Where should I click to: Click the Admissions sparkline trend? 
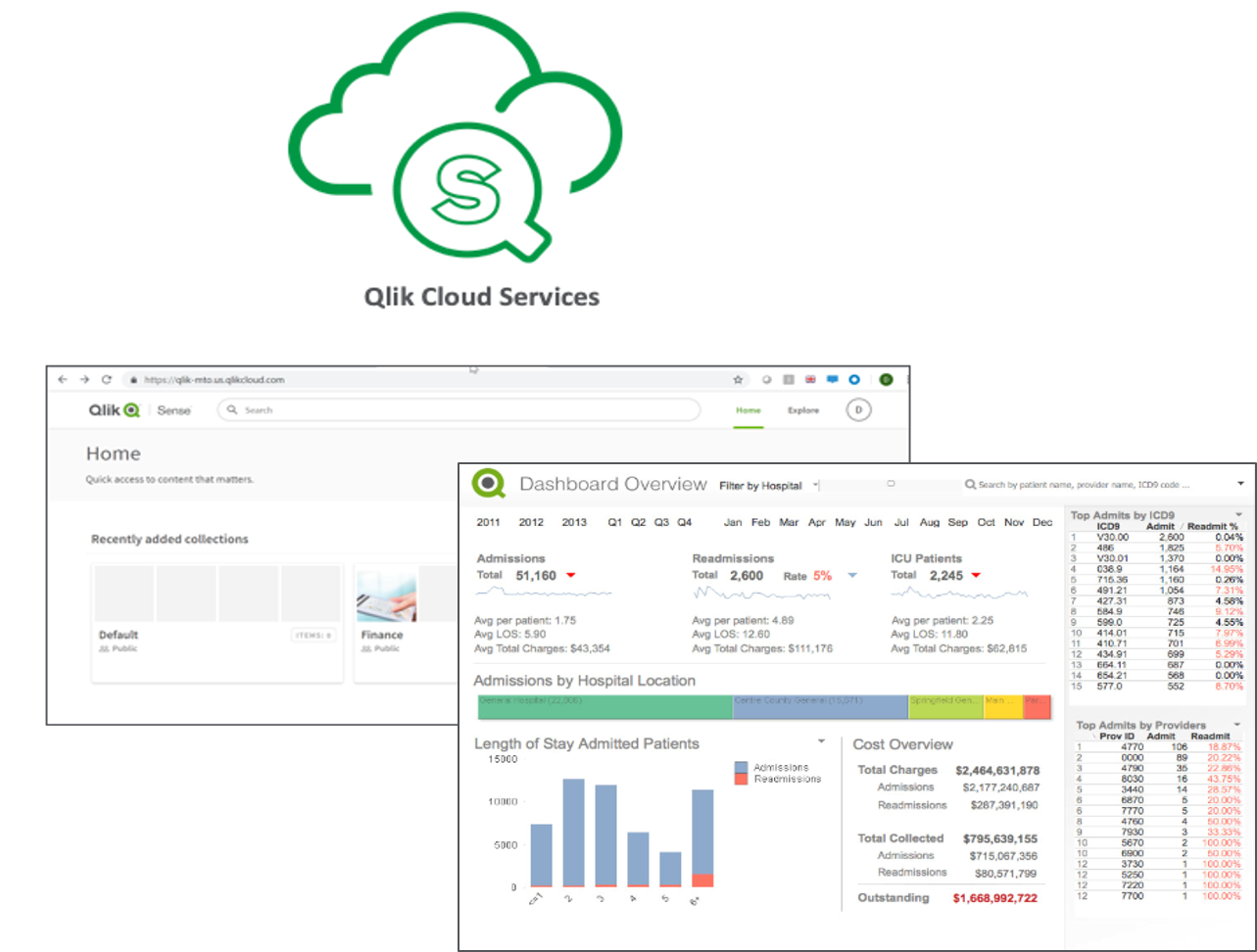click(545, 593)
